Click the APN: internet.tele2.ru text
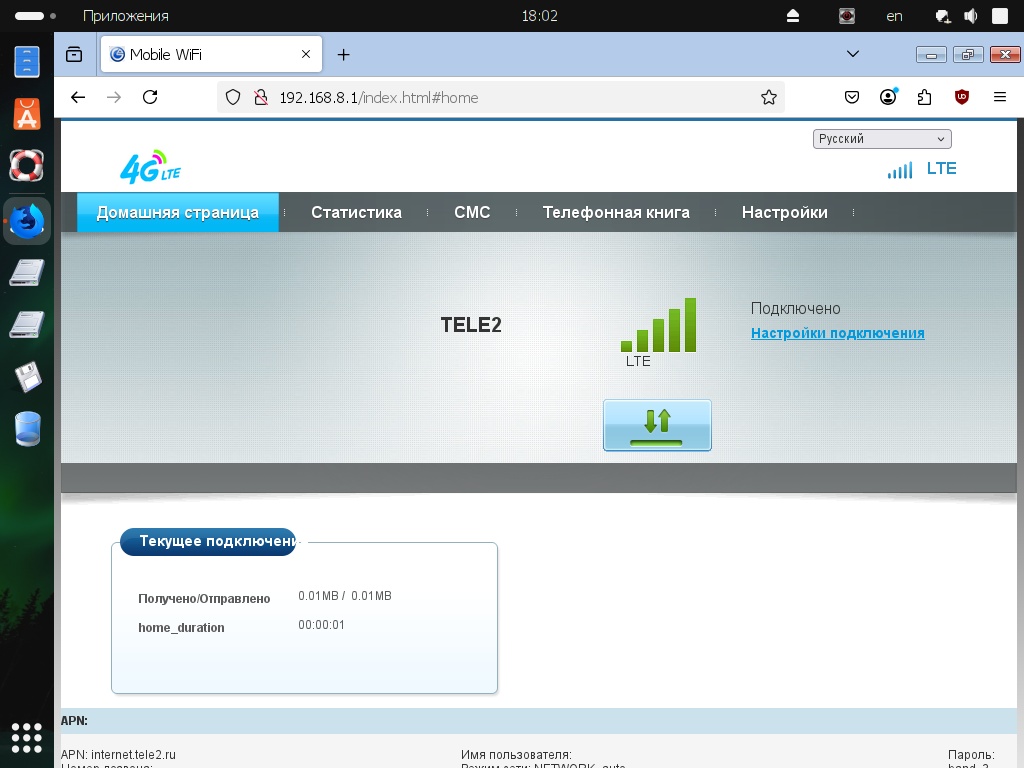 [x=118, y=755]
